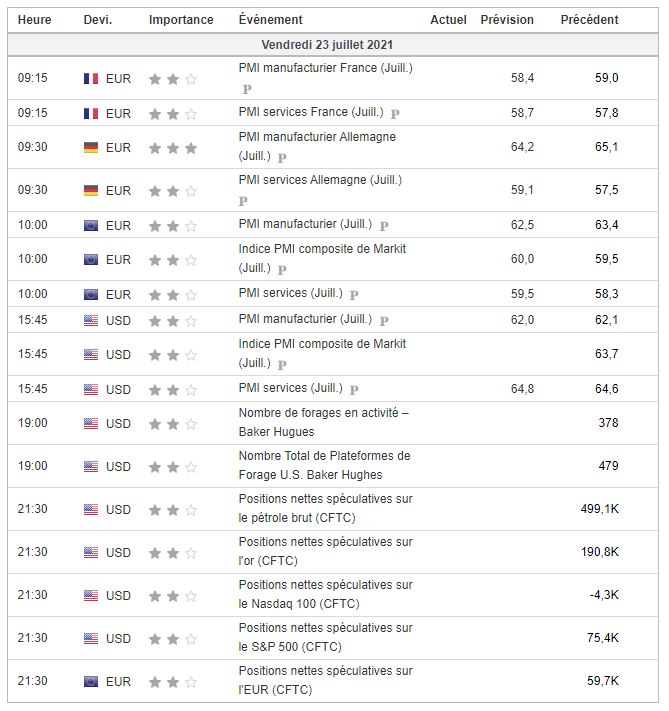Click the importance stars for the pétrole brut (CFTC) row
Screen dimensions: 669x711
[172, 509]
